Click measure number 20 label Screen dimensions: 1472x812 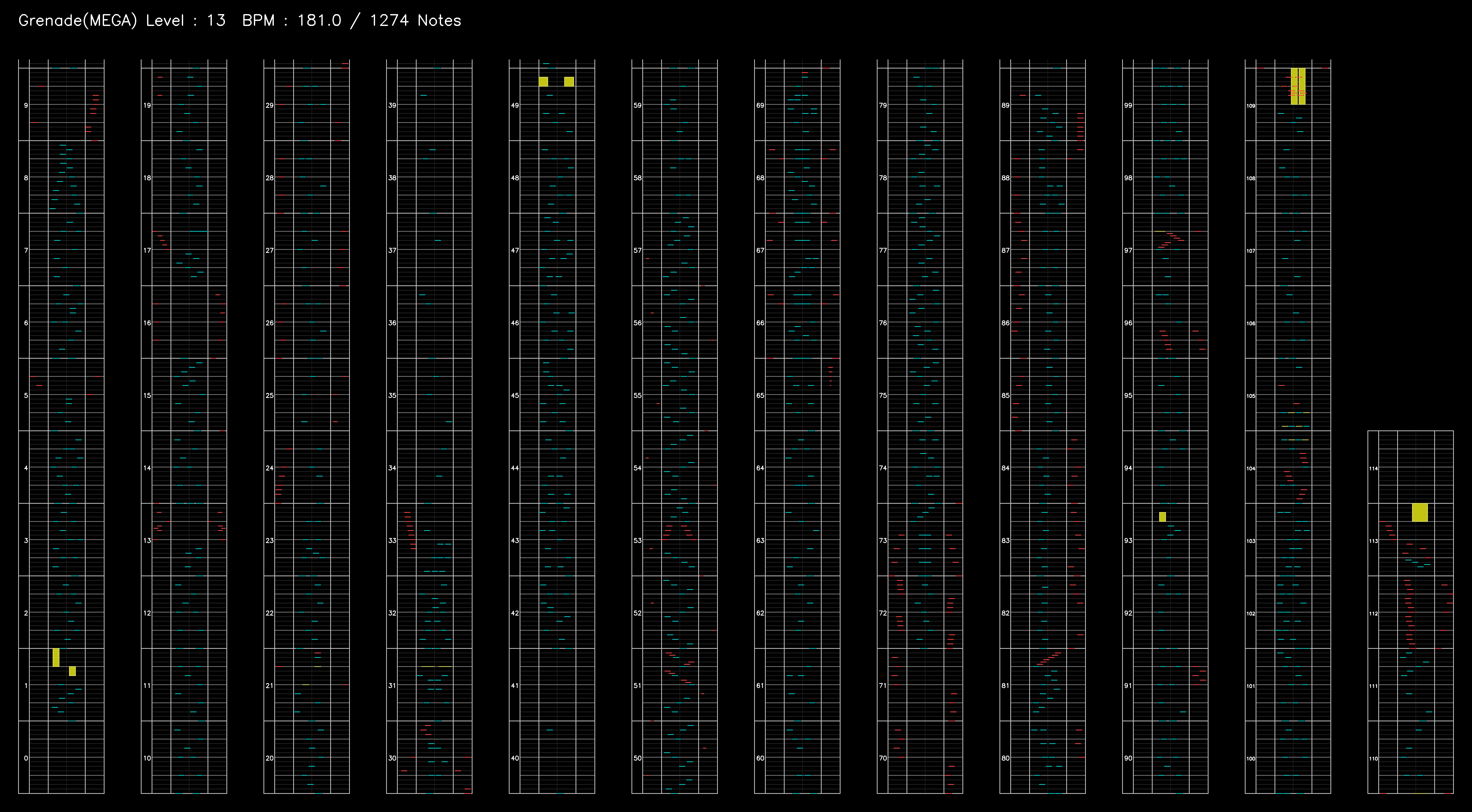point(270,758)
